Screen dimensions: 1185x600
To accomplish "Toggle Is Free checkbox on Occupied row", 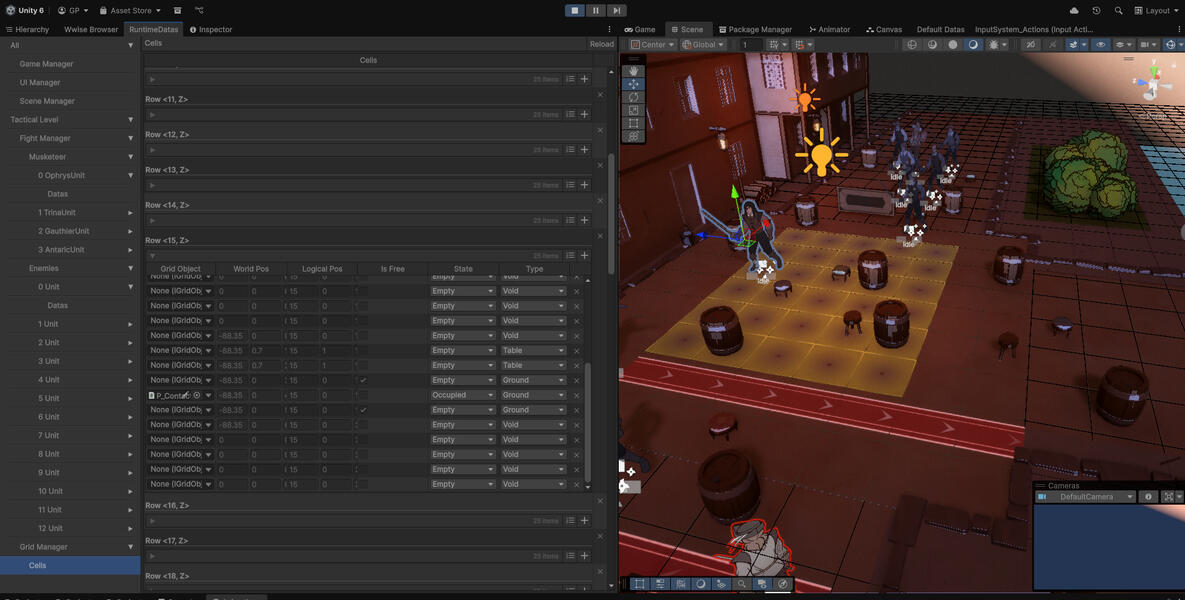I will tap(363, 395).
